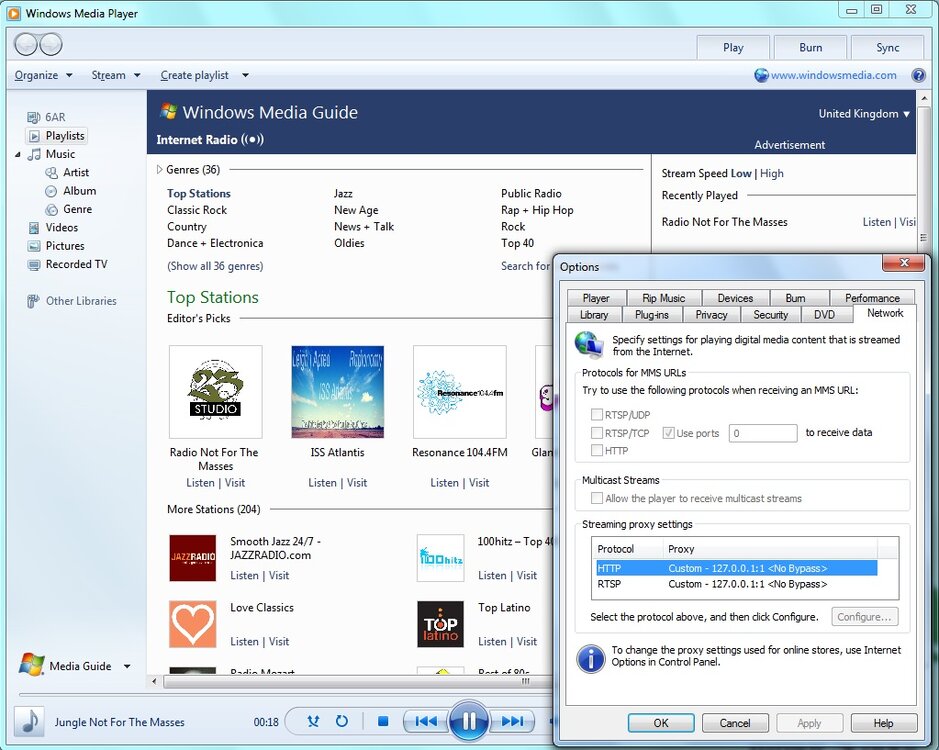Click Show all 36 genres link
The image size is (939, 750).
[215, 266]
